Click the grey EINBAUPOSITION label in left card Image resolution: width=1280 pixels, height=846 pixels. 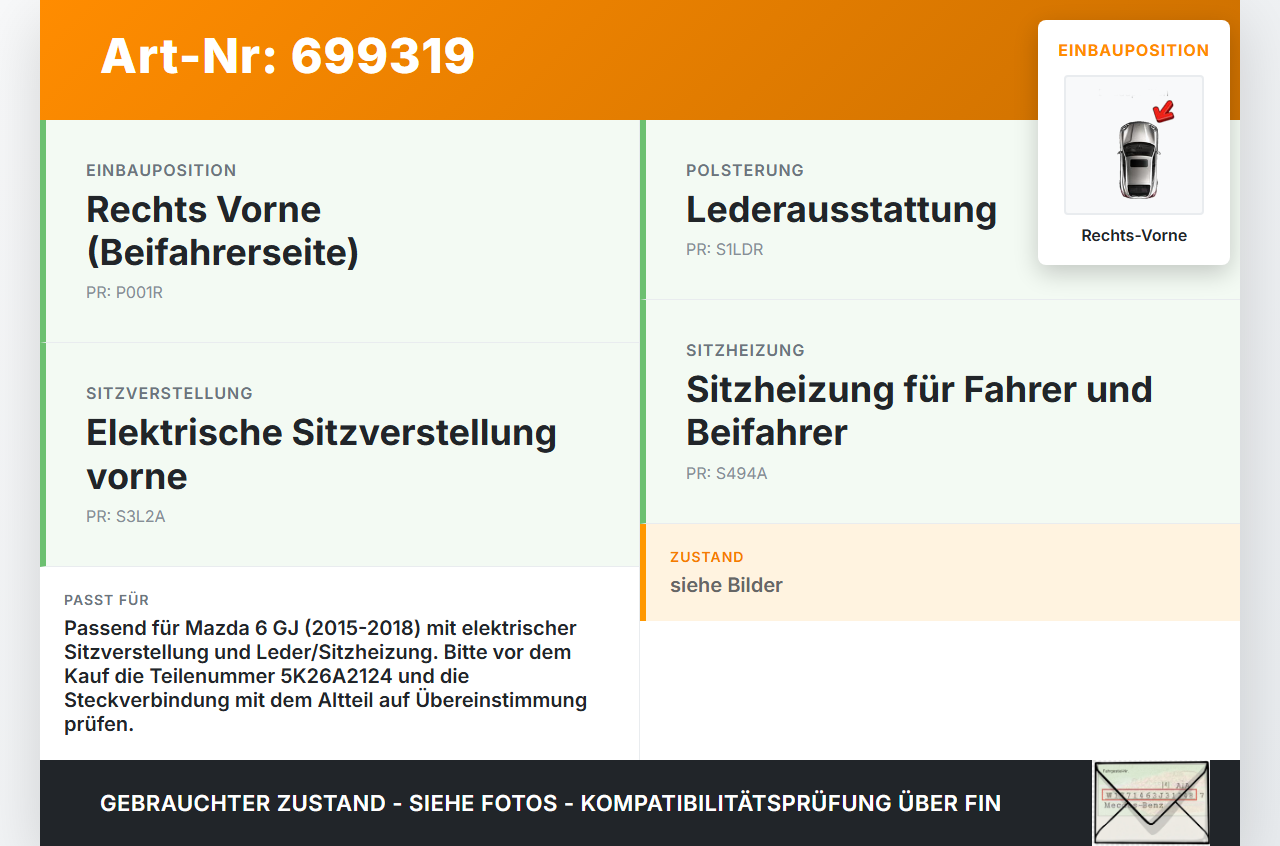[x=161, y=170]
